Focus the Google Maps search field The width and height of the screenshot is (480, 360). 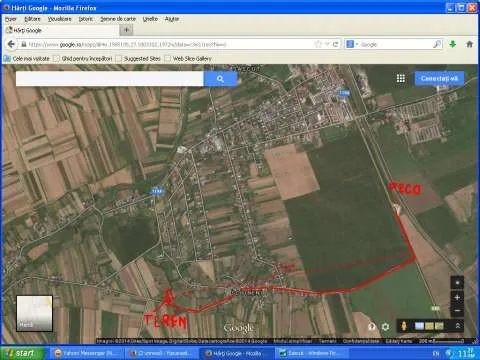(x=110, y=79)
